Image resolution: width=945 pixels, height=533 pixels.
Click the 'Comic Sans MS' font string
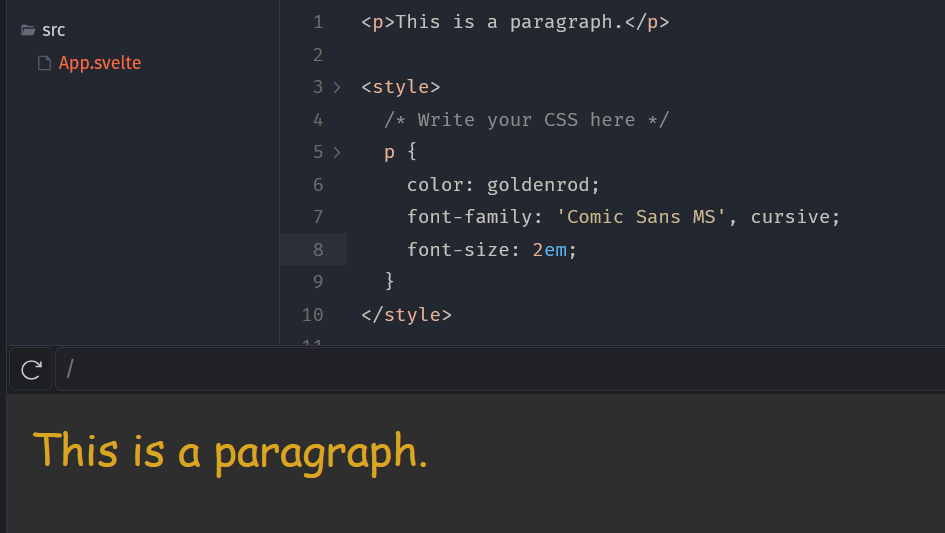tap(641, 217)
